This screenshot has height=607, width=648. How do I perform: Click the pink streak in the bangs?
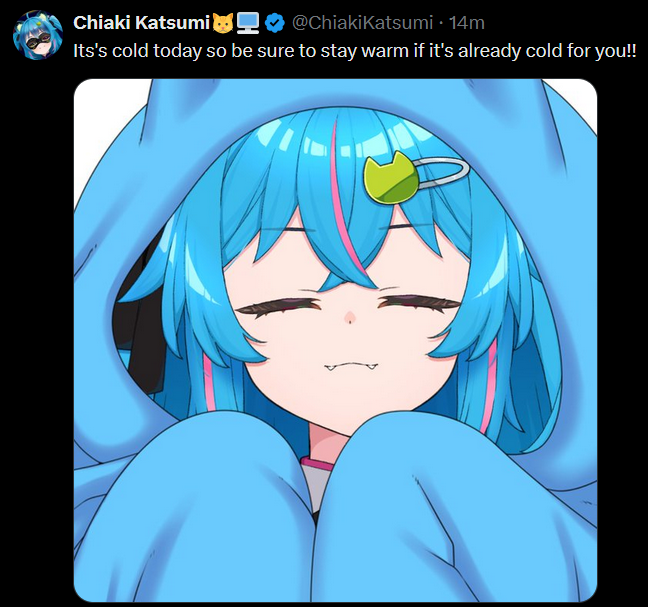[347, 202]
